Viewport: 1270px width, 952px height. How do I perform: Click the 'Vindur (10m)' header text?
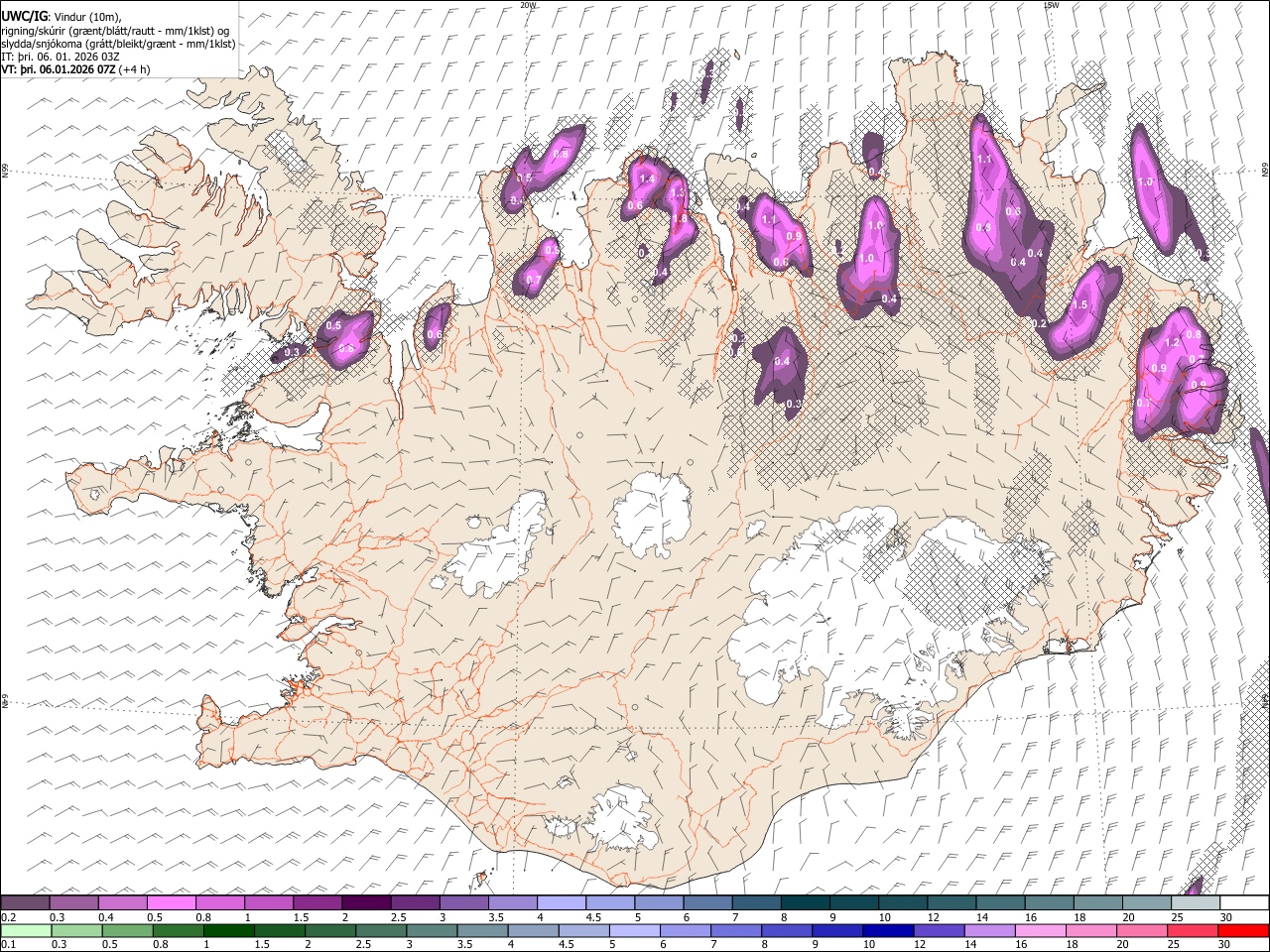click(x=87, y=17)
